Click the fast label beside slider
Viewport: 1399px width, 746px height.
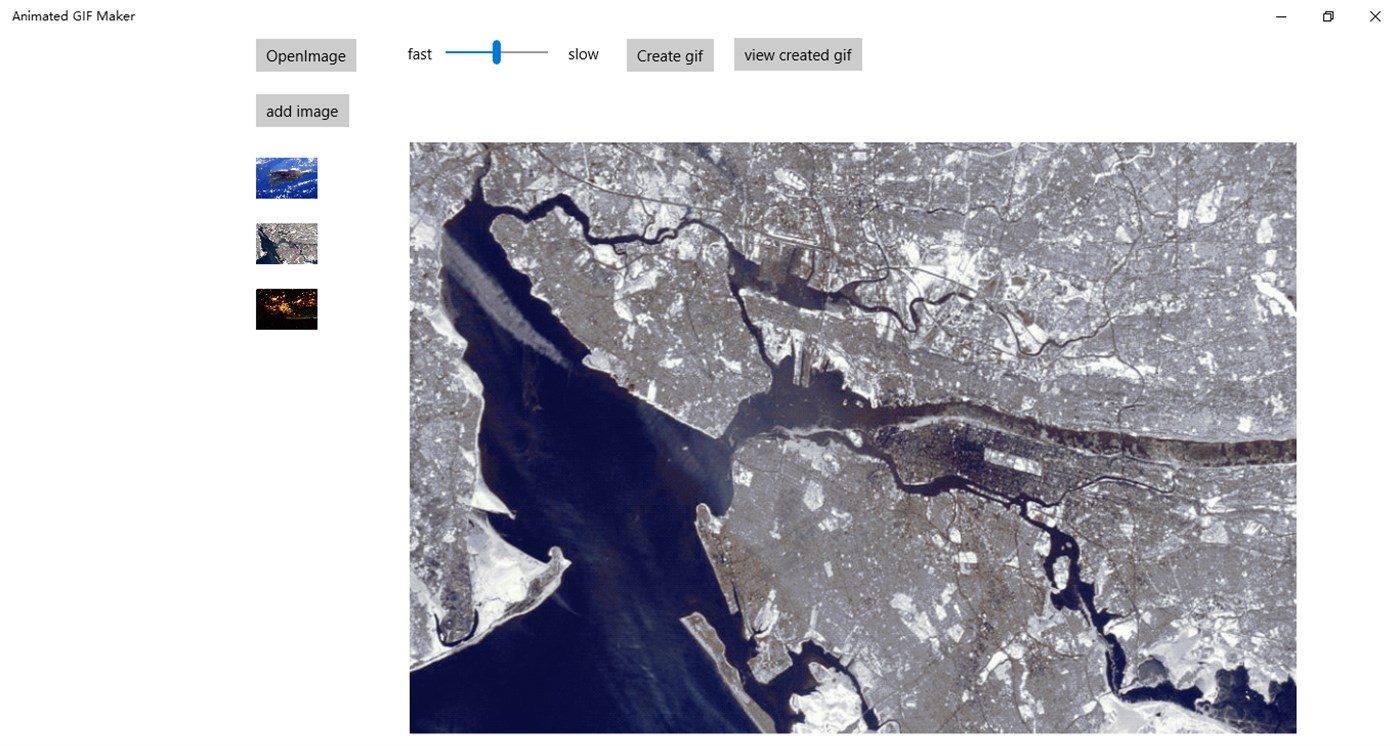coord(419,54)
